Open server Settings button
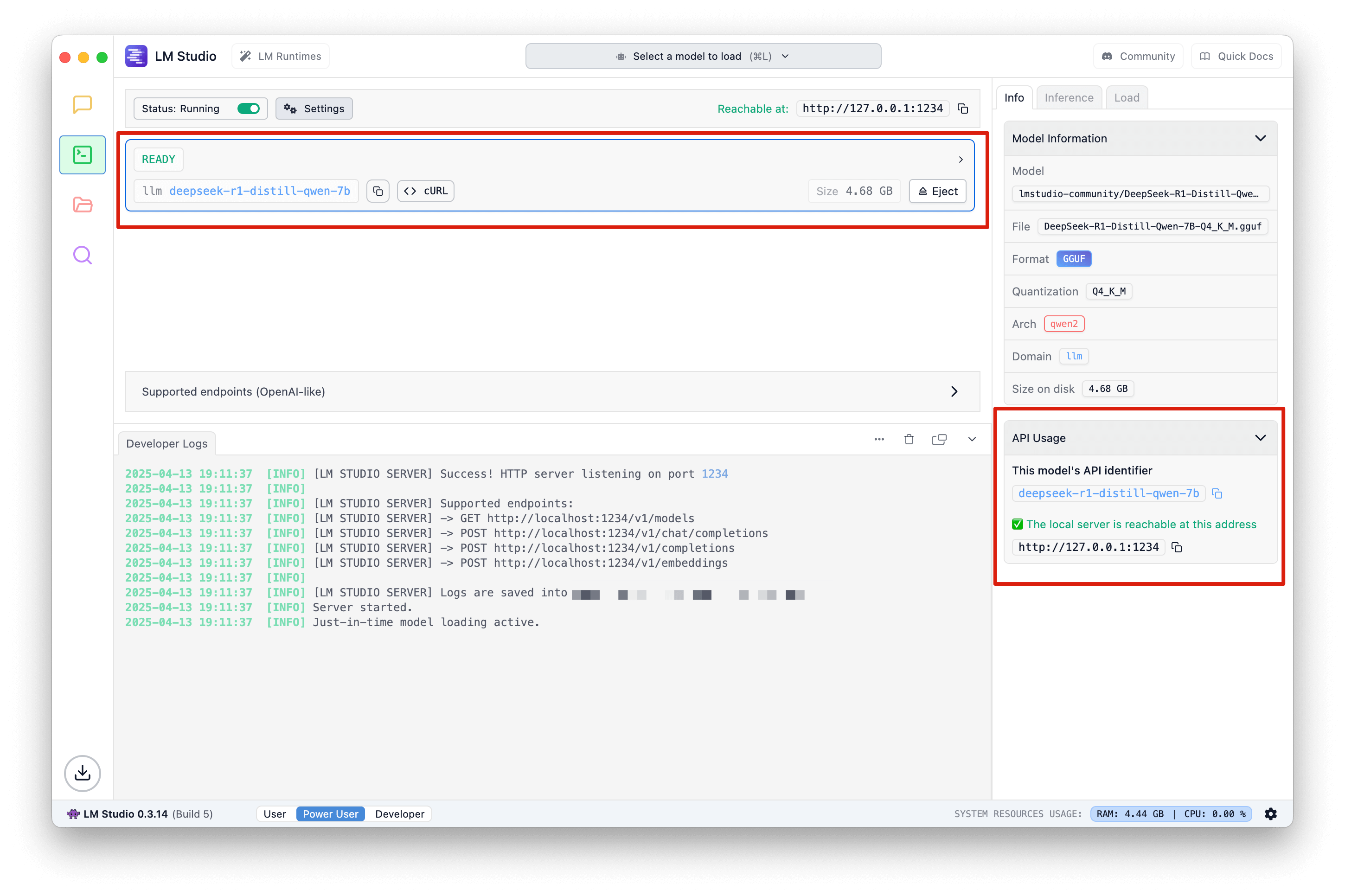 pyautogui.click(x=314, y=109)
